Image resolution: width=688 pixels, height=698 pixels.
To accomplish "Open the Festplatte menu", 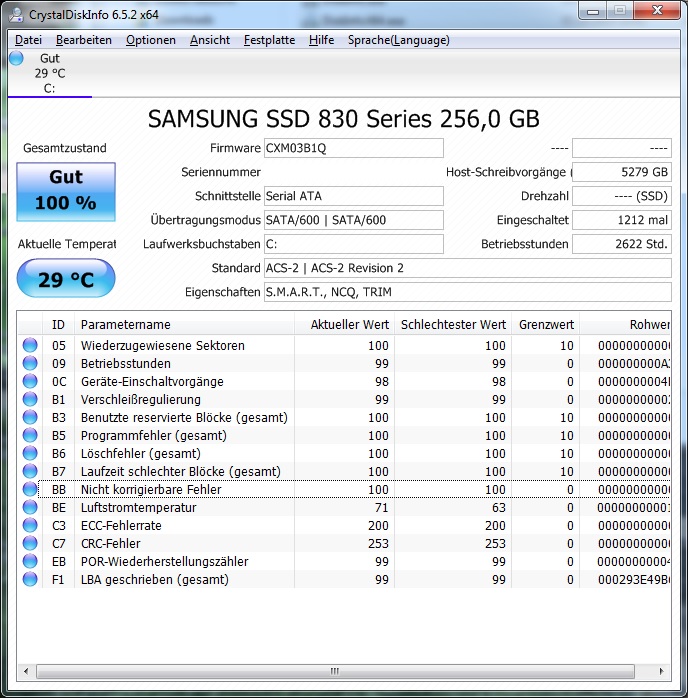I will coord(269,40).
